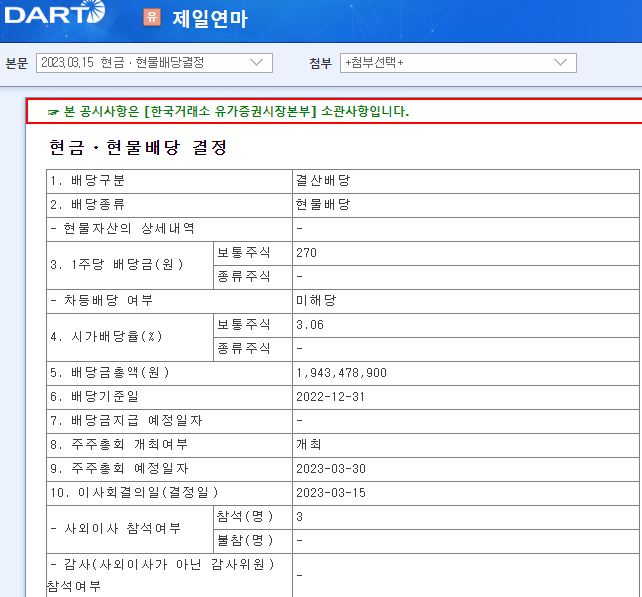Click the orange 유 market badge icon
The height and width of the screenshot is (597, 642).
(x=152, y=17)
